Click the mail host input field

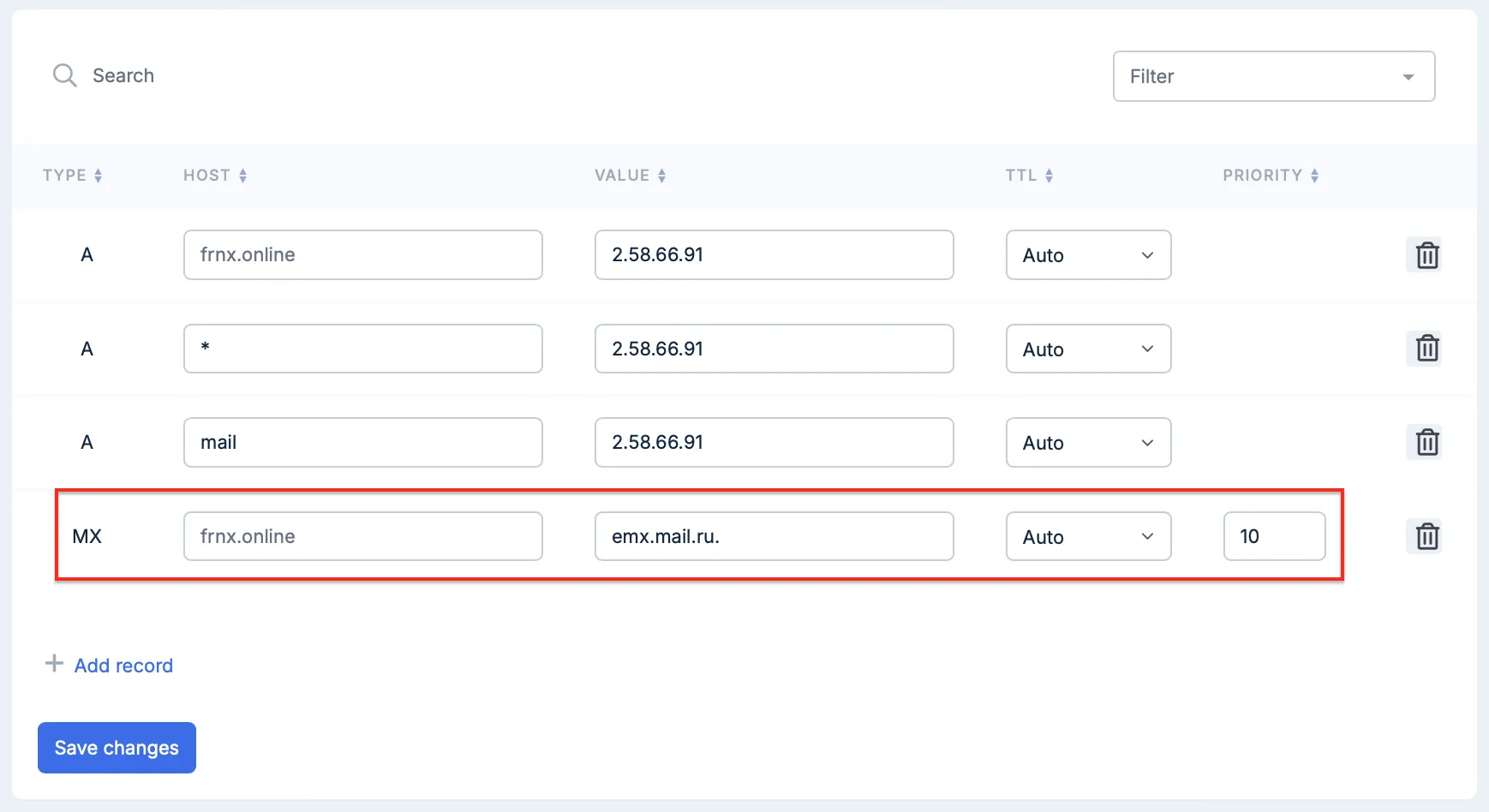pos(362,442)
